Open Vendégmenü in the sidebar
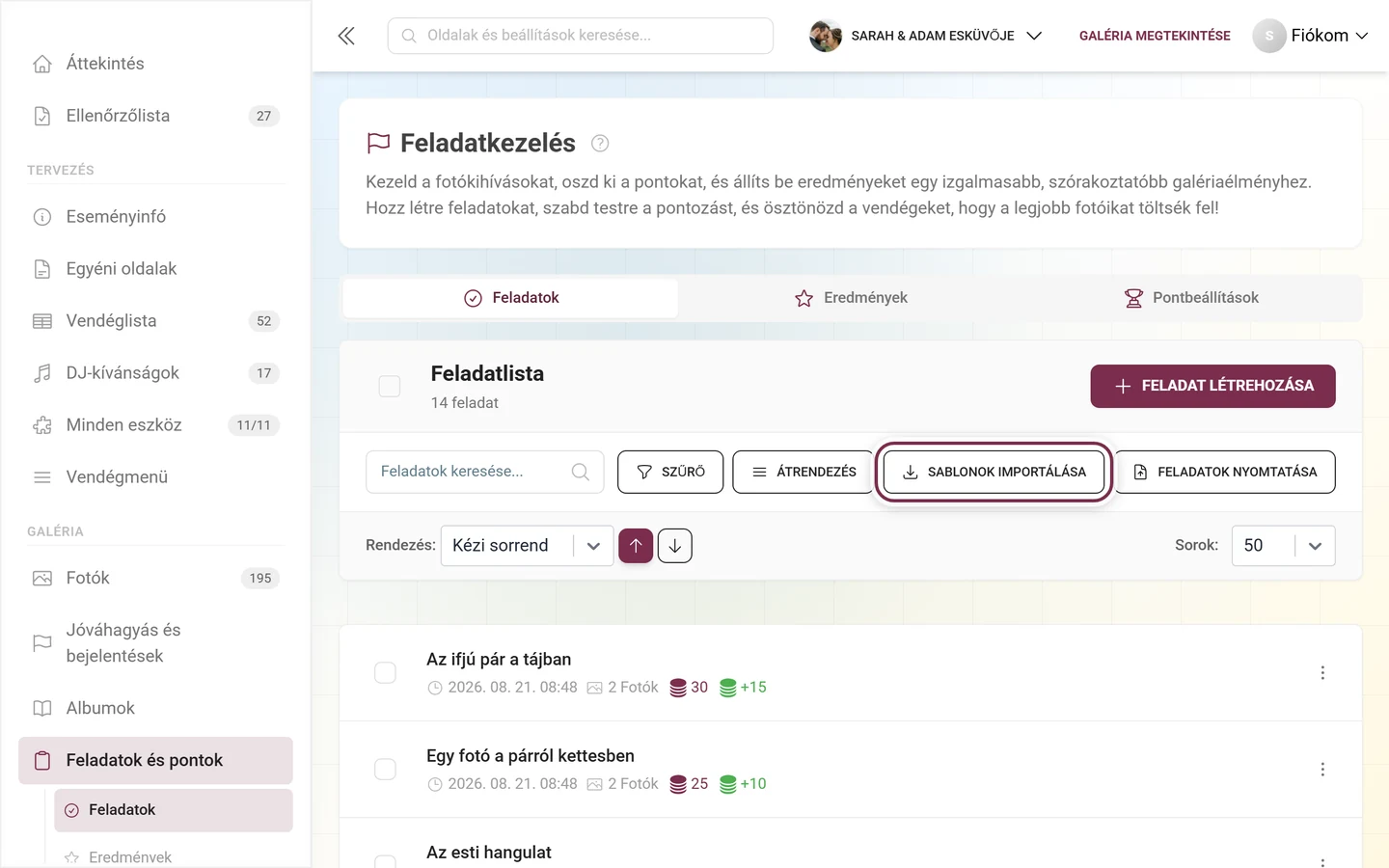 (155, 477)
